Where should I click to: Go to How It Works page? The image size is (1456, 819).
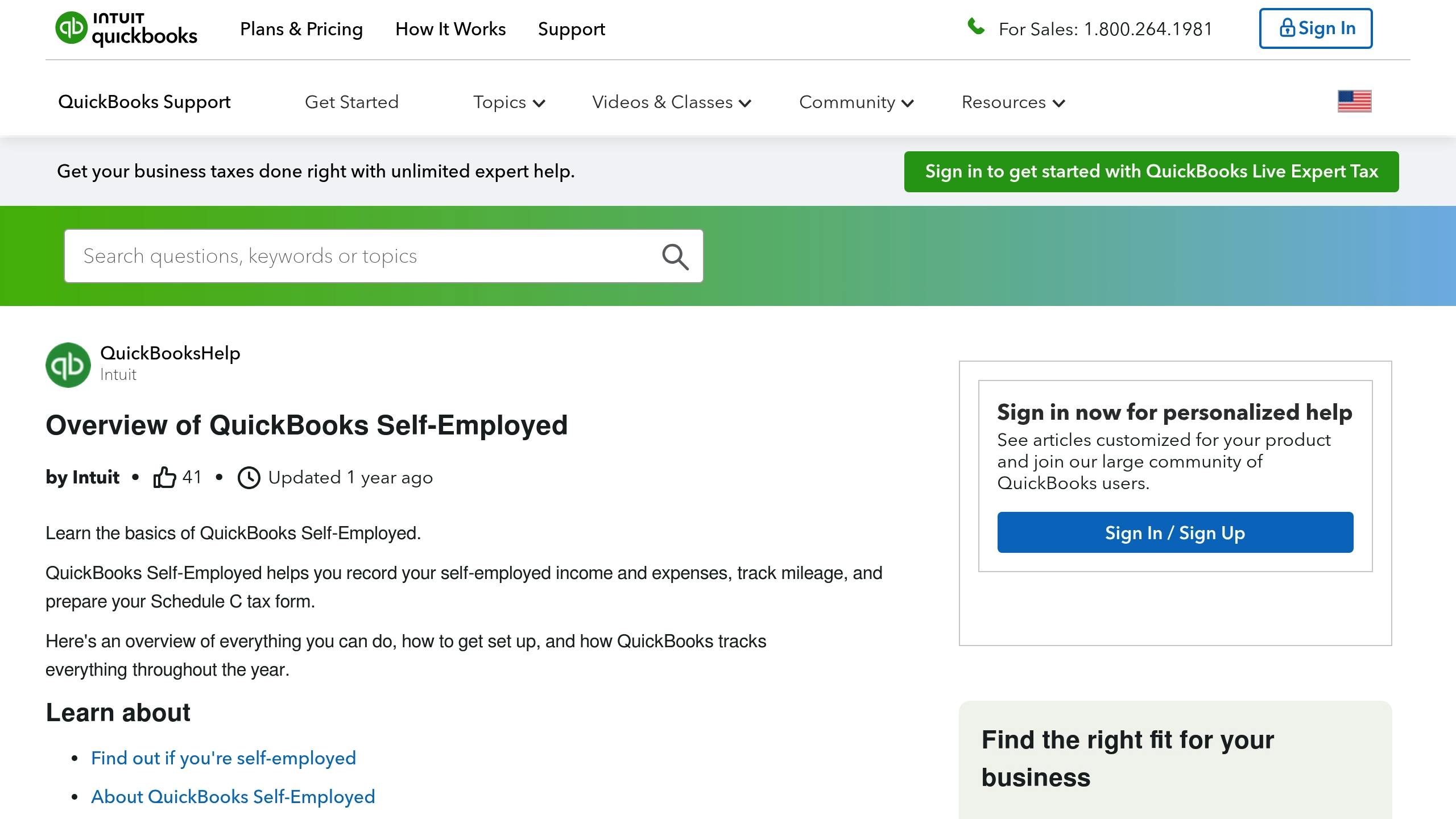pyautogui.click(x=450, y=29)
